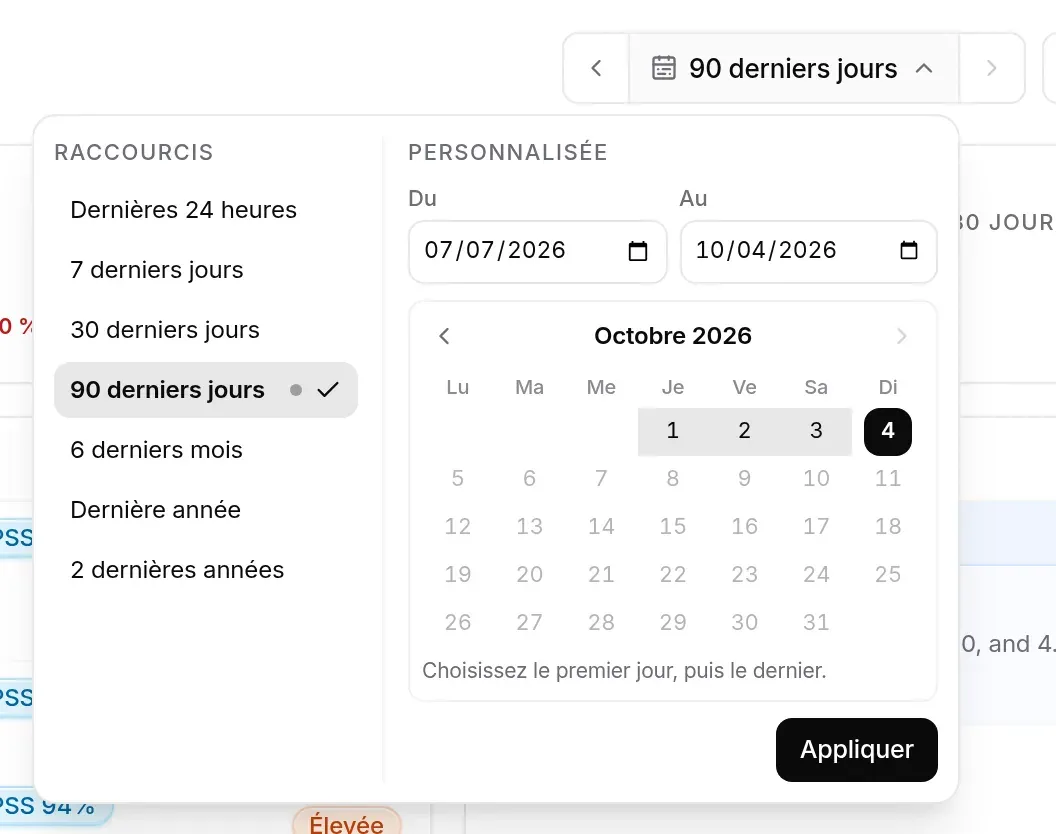
Task: Click the Lu weekday header
Action: pyautogui.click(x=458, y=387)
